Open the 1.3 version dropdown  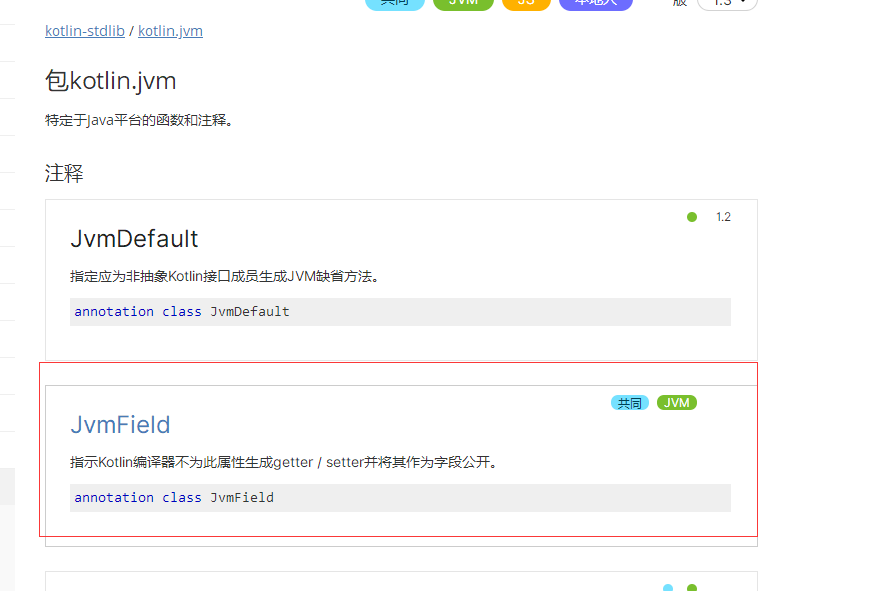(728, 3)
